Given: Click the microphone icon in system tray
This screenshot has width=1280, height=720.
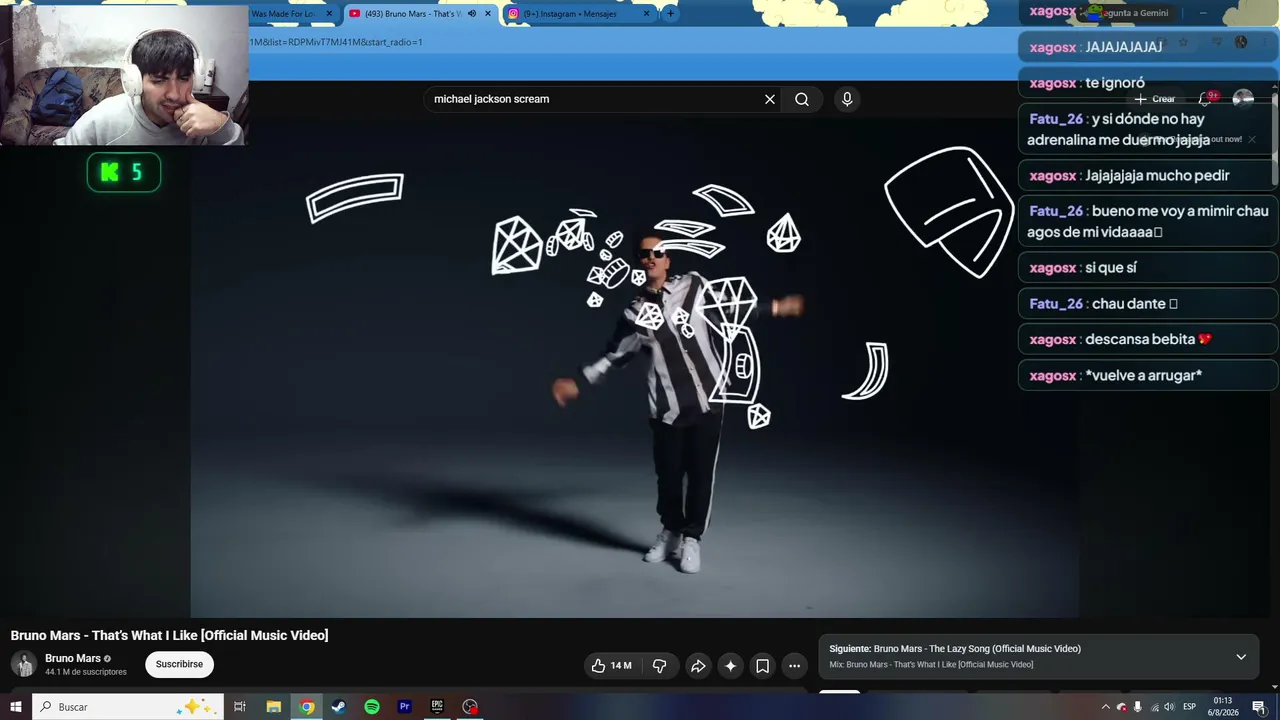Looking at the screenshot, I should point(1138,707).
